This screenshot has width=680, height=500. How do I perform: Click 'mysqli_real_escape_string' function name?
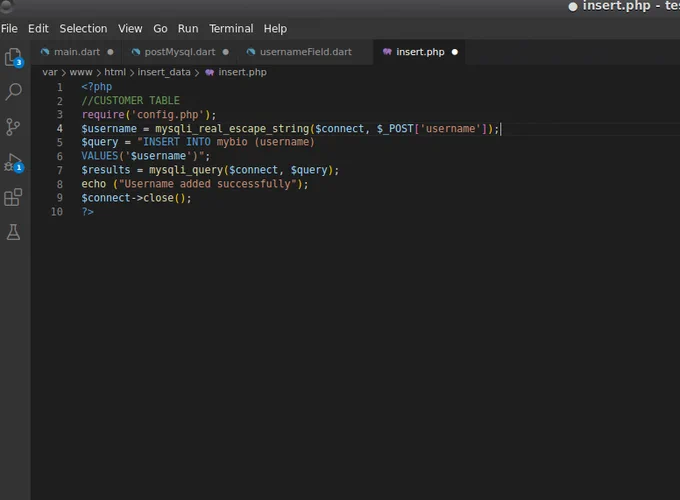tap(232, 129)
